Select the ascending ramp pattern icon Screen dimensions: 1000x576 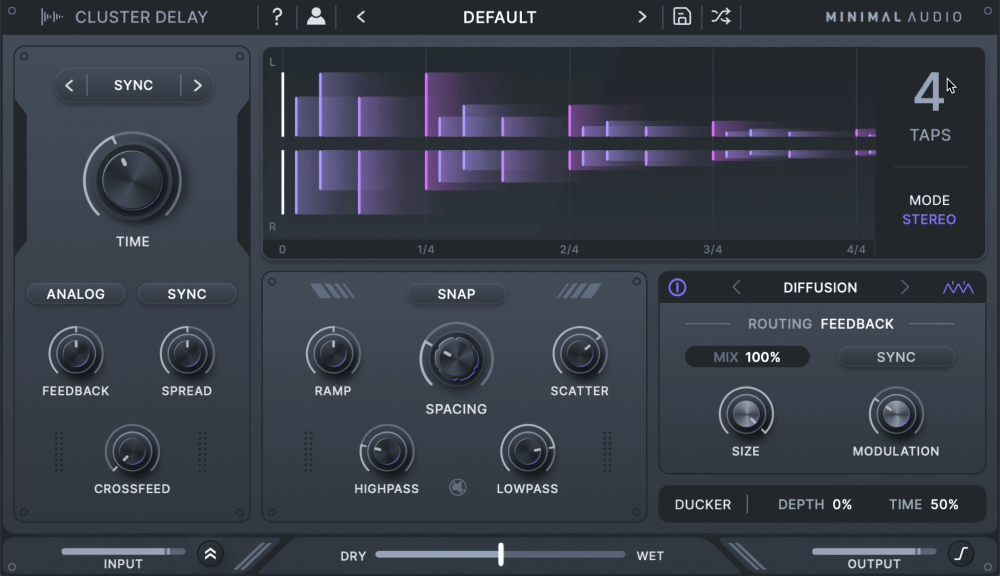point(579,292)
